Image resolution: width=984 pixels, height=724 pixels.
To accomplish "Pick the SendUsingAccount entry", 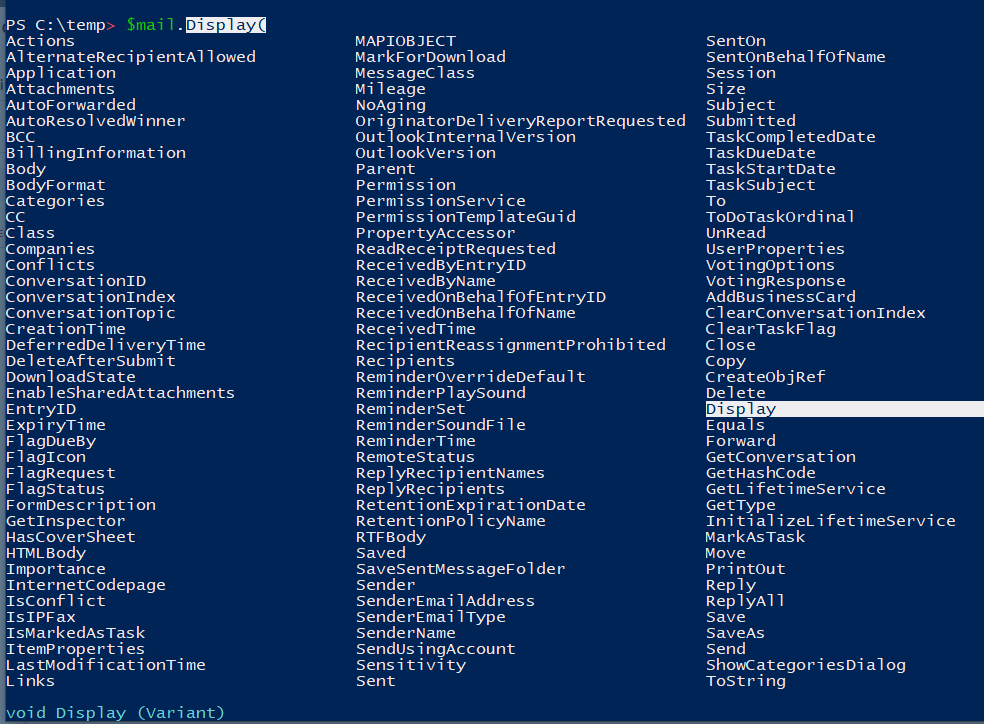I will pyautogui.click(x=436, y=649).
